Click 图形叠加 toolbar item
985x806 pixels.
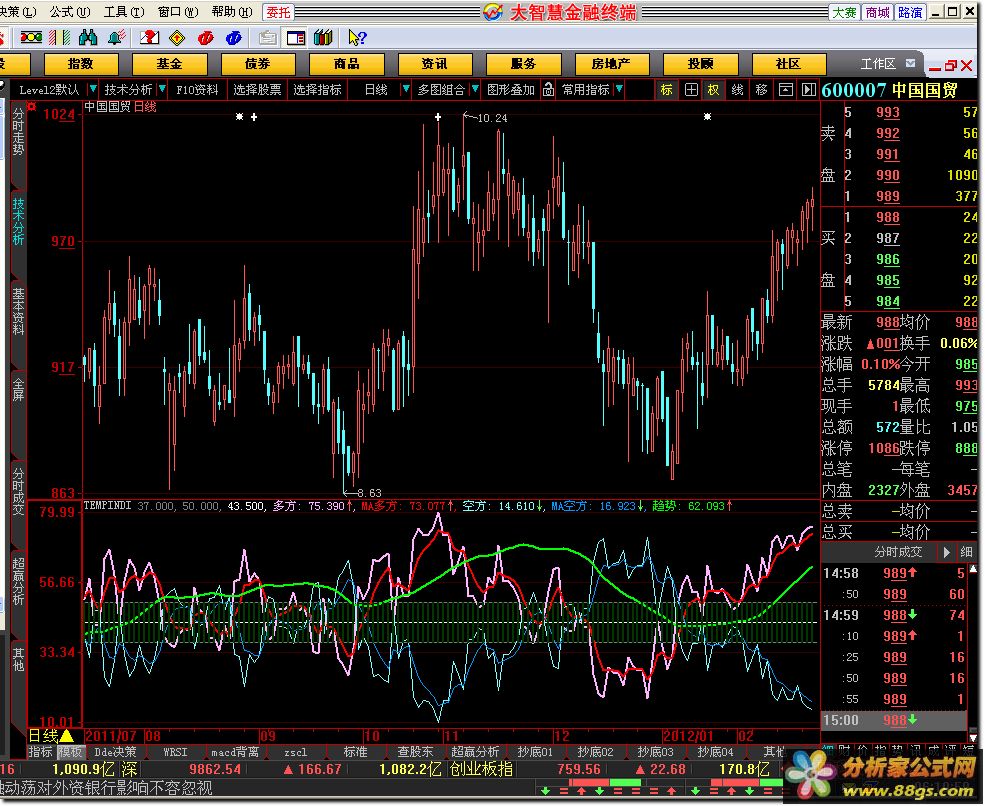click(511, 90)
